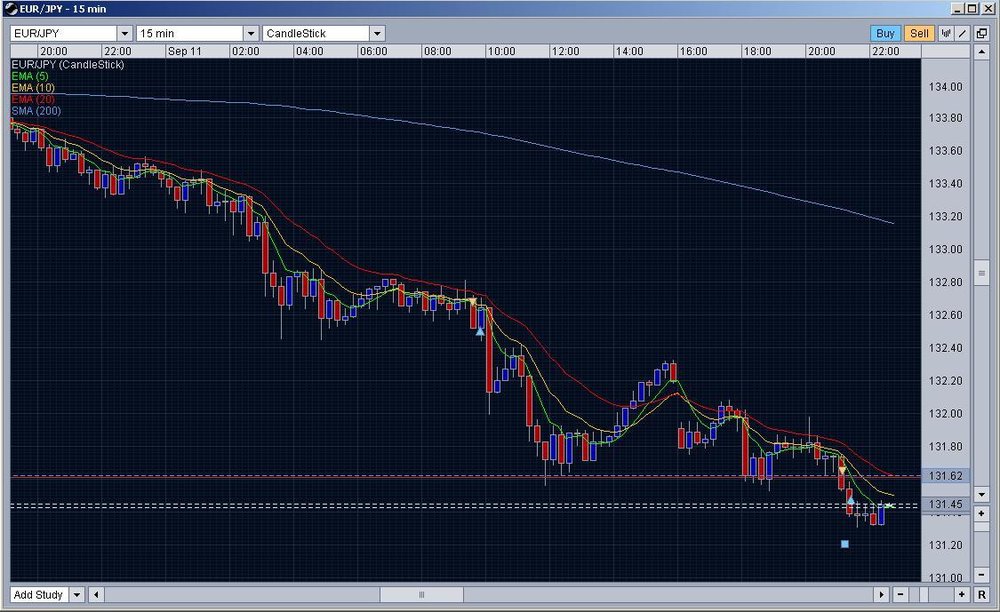This screenshot has width=1000, height=612.
Task: Detach chart with the overlapping windows icon
Action: [982, 33]
